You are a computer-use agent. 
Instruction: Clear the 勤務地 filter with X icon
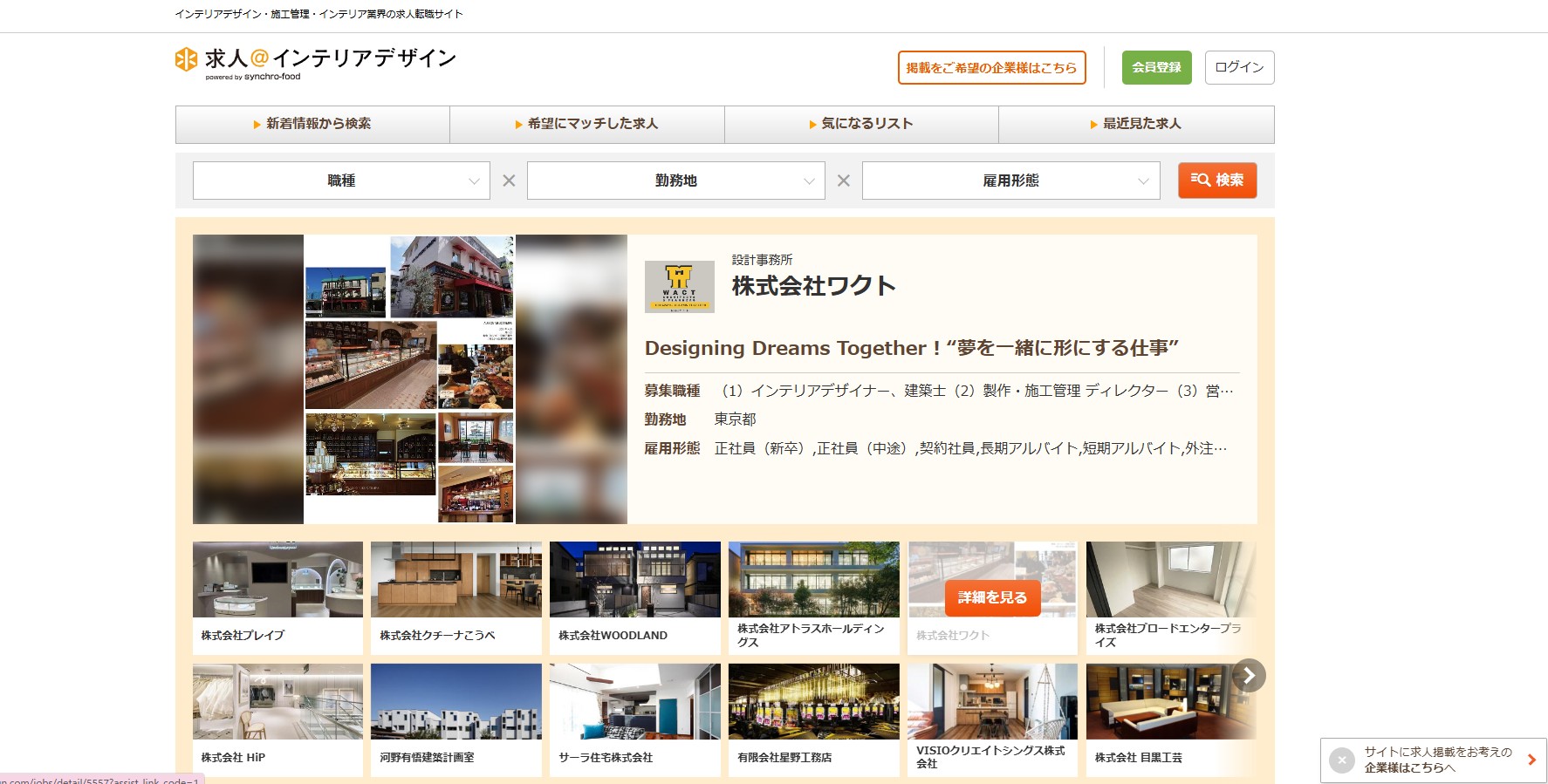pyautogui.click(x=843, y=181)
